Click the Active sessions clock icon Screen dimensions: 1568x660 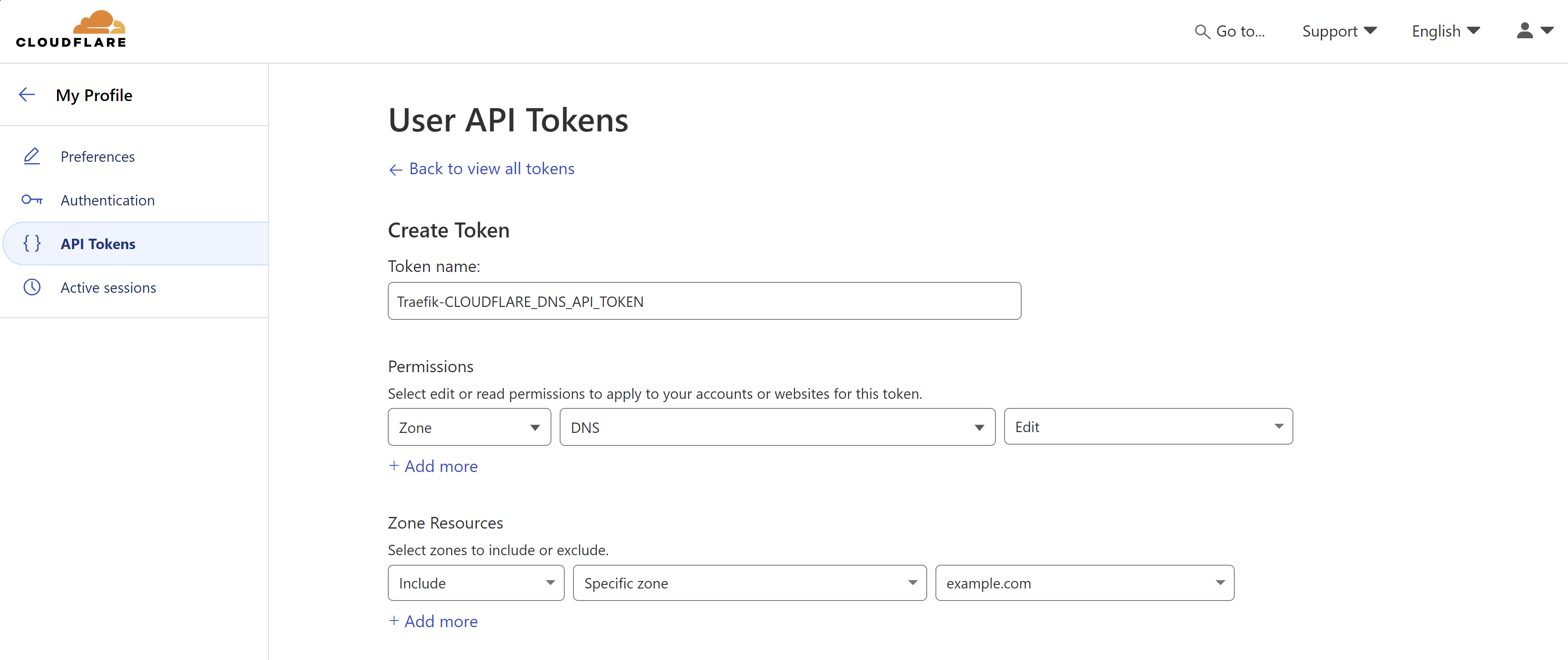pos(32,287)
